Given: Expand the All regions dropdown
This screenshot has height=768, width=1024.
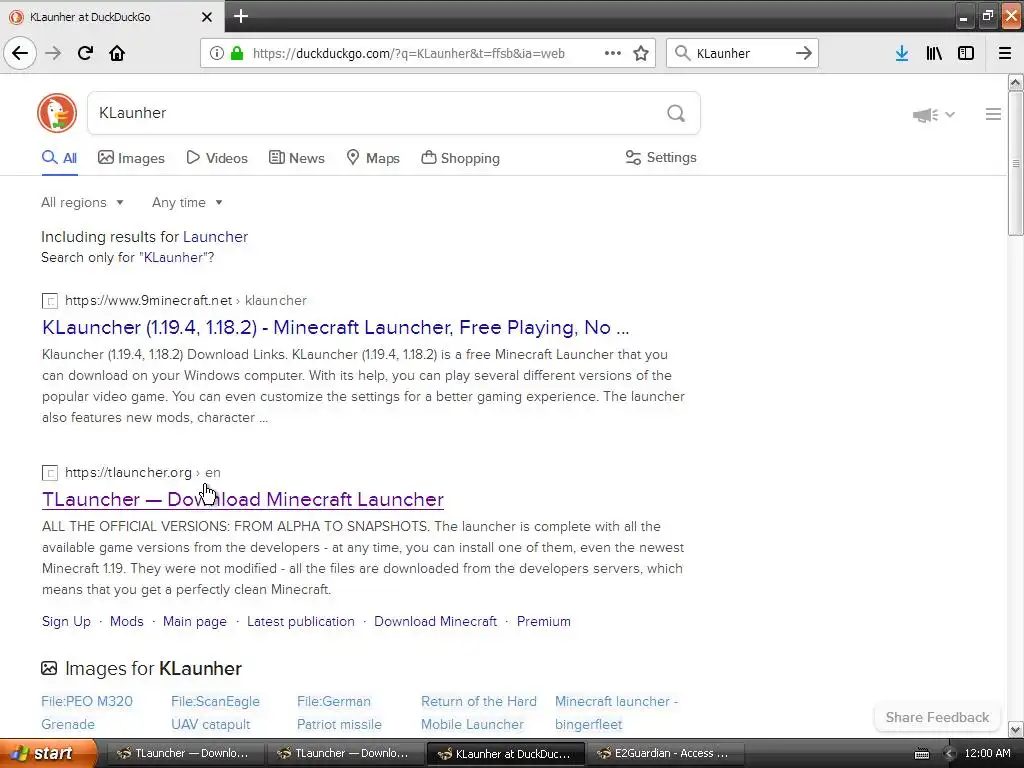Looking at the screenshot, I should point(82,202).
